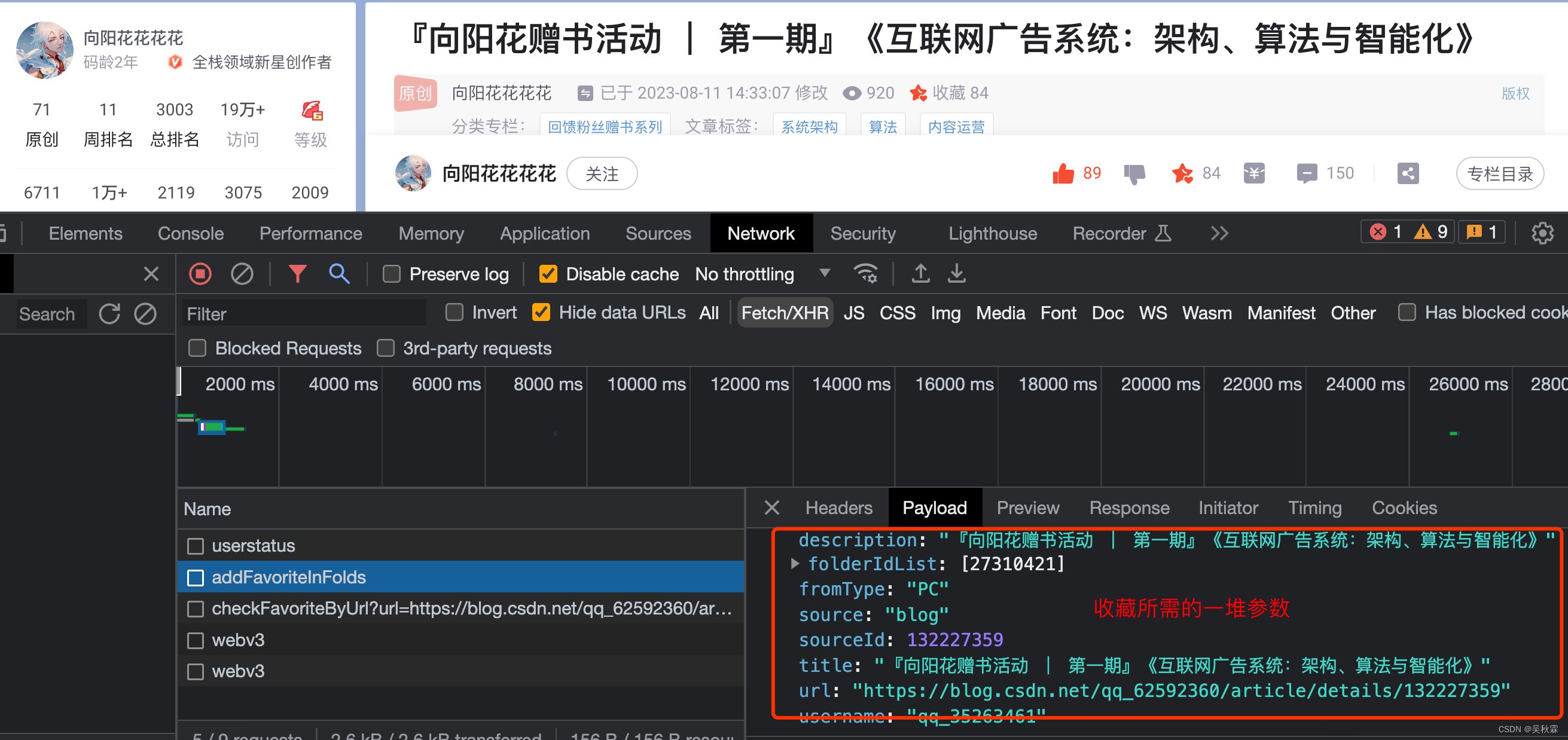Clear the network log with the circle-slash icon
Viewport: 1568px width, 740px height.
[x=242, y=274]
